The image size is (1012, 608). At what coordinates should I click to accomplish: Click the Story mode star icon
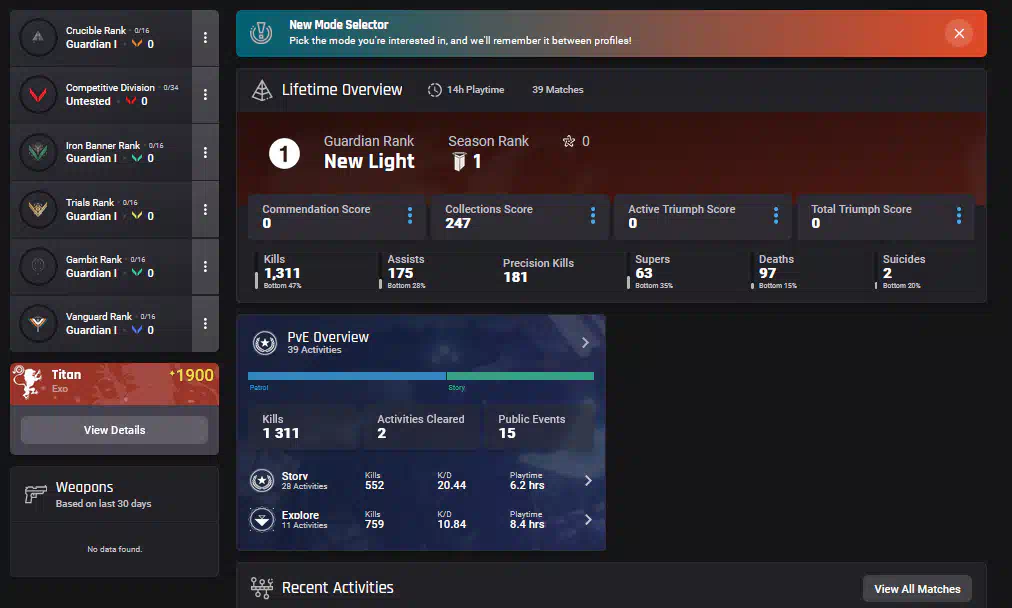click(262, 481)
